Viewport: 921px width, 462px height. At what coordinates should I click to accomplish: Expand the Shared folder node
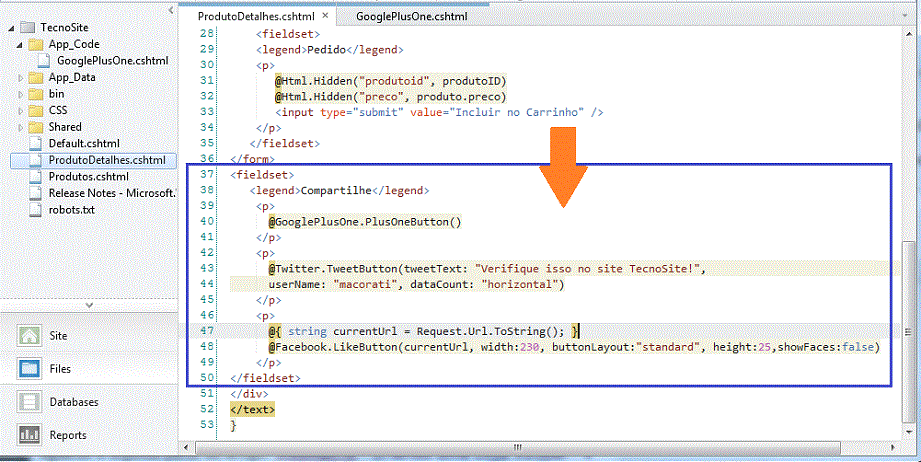(21, 127)
